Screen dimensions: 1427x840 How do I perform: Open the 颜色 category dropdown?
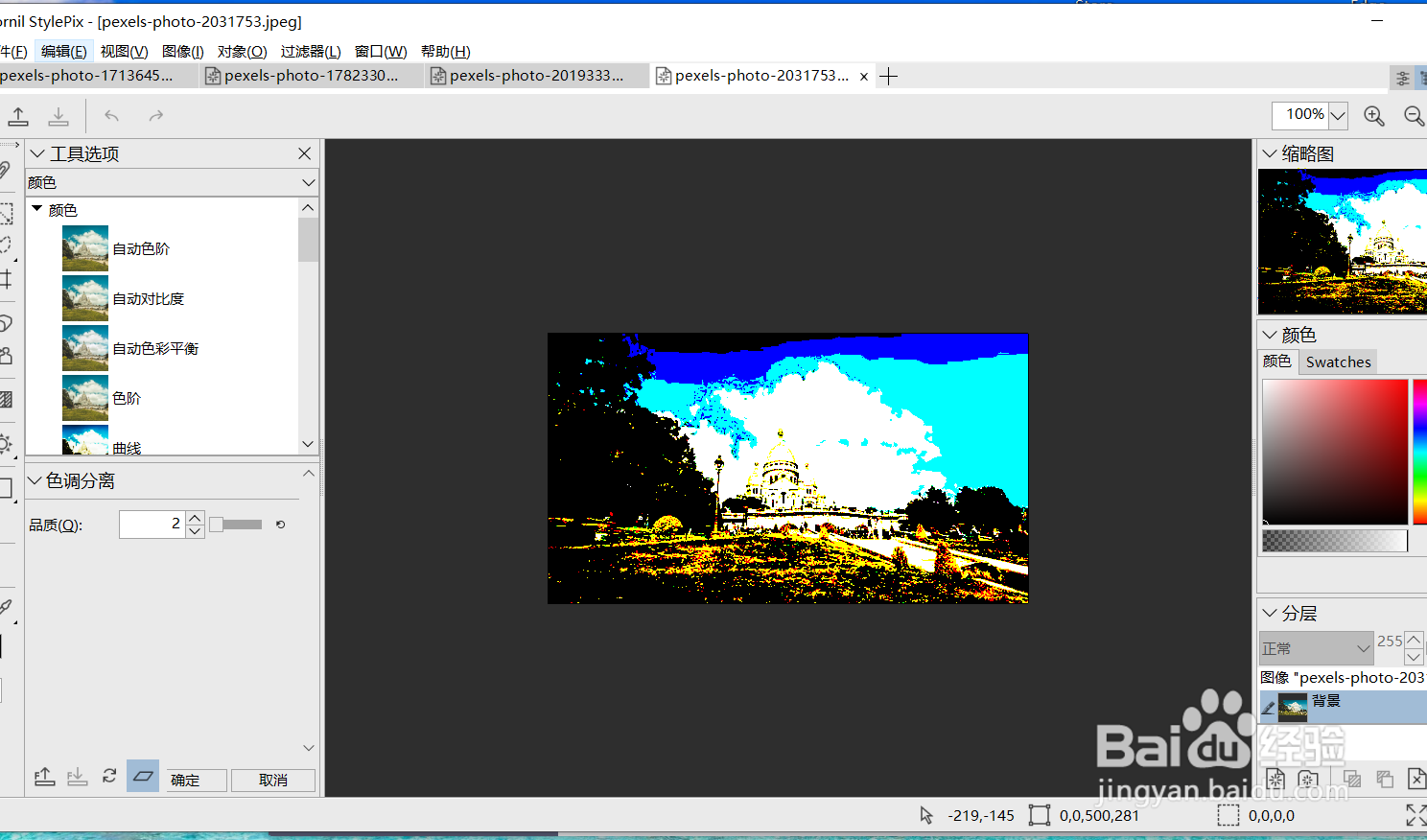point(308,182)
